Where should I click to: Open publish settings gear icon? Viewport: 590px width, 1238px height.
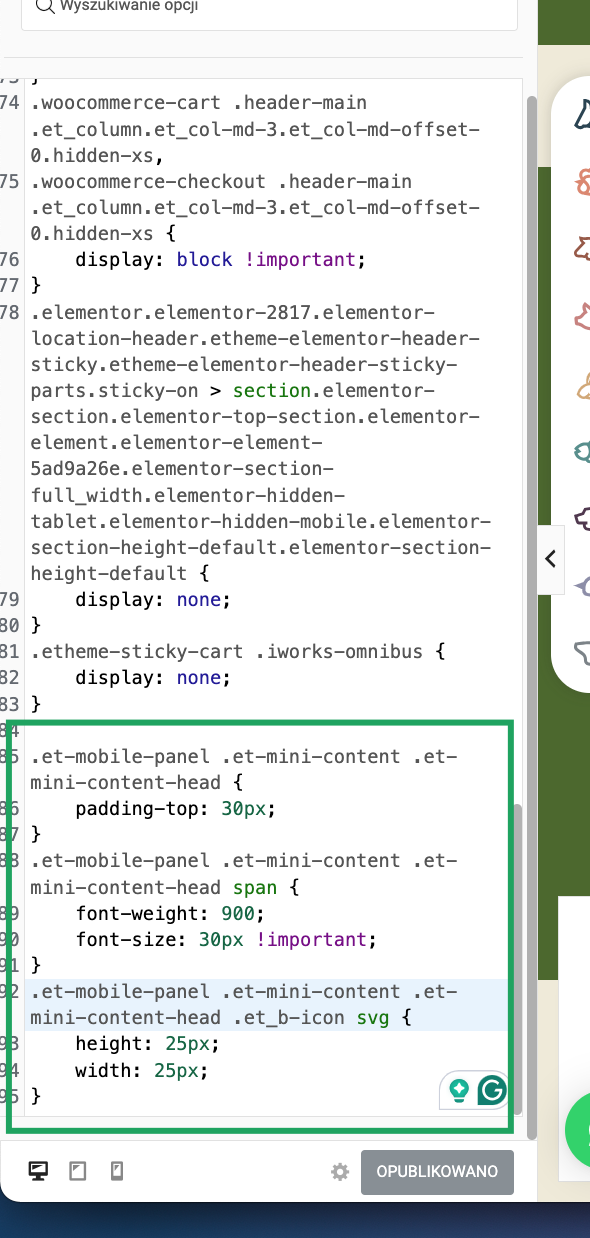[340, 1172]
